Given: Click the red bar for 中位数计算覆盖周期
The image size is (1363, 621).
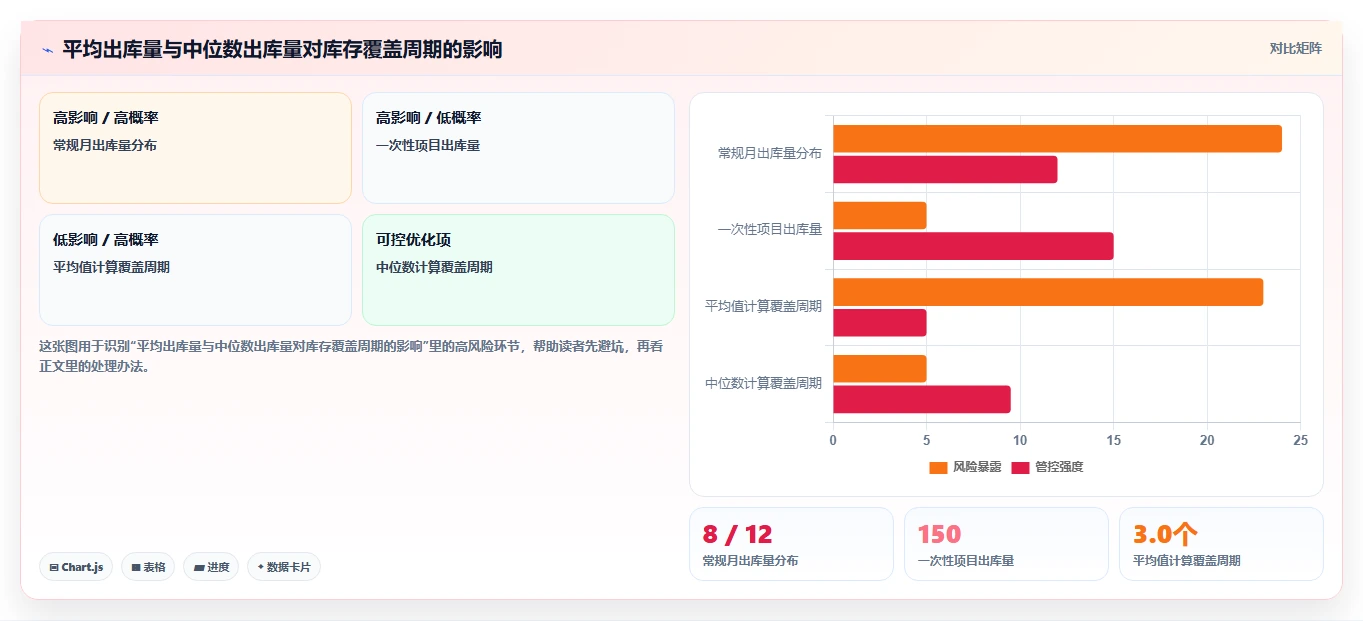Looking at the screenshot, I should pos(922,399).
